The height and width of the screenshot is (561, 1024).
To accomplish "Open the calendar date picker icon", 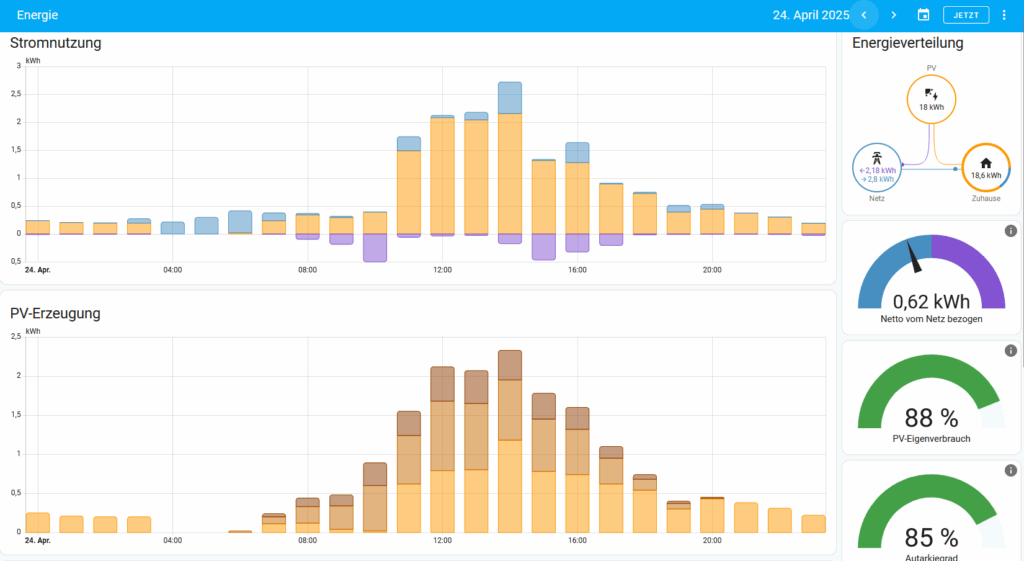I will point(923,15).
